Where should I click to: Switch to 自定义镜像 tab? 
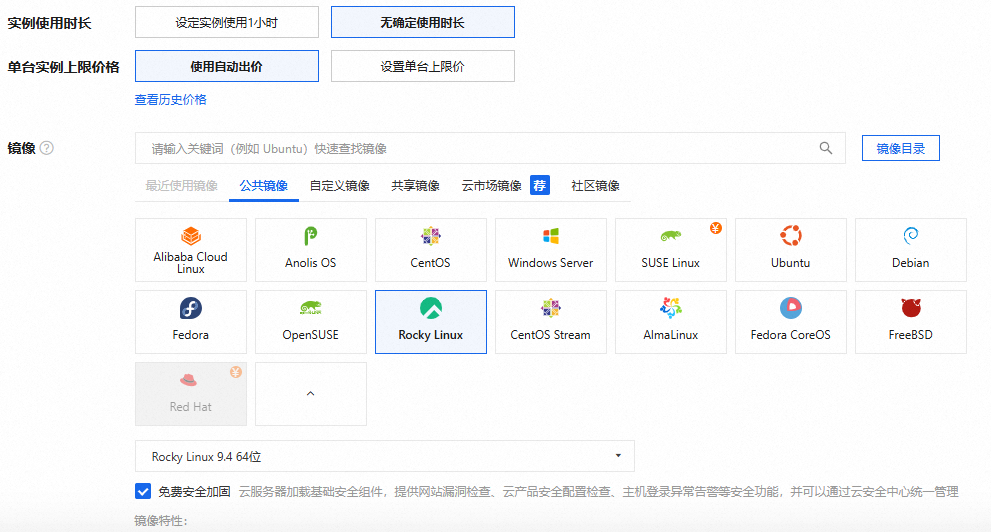339,186
